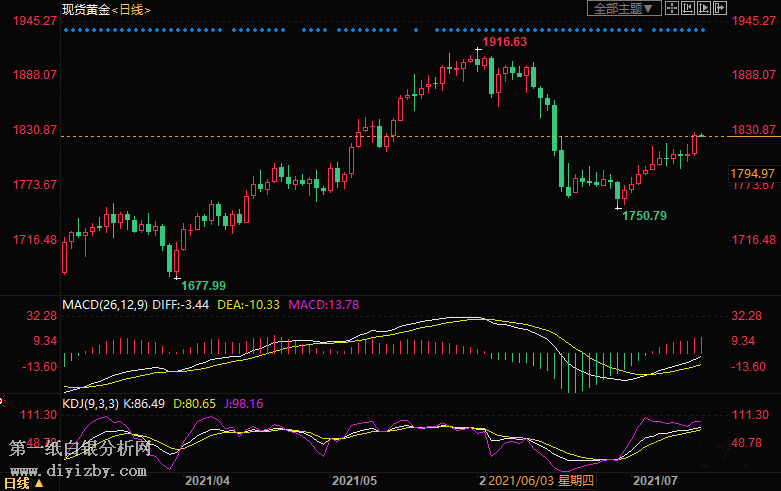Click the <日线> period label in title
Screen dimensions: 781x491
coord(130,10)
